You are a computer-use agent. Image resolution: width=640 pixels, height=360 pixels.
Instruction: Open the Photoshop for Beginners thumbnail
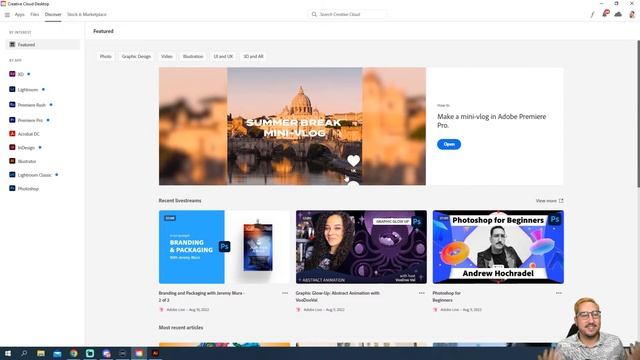coord(498,247)
